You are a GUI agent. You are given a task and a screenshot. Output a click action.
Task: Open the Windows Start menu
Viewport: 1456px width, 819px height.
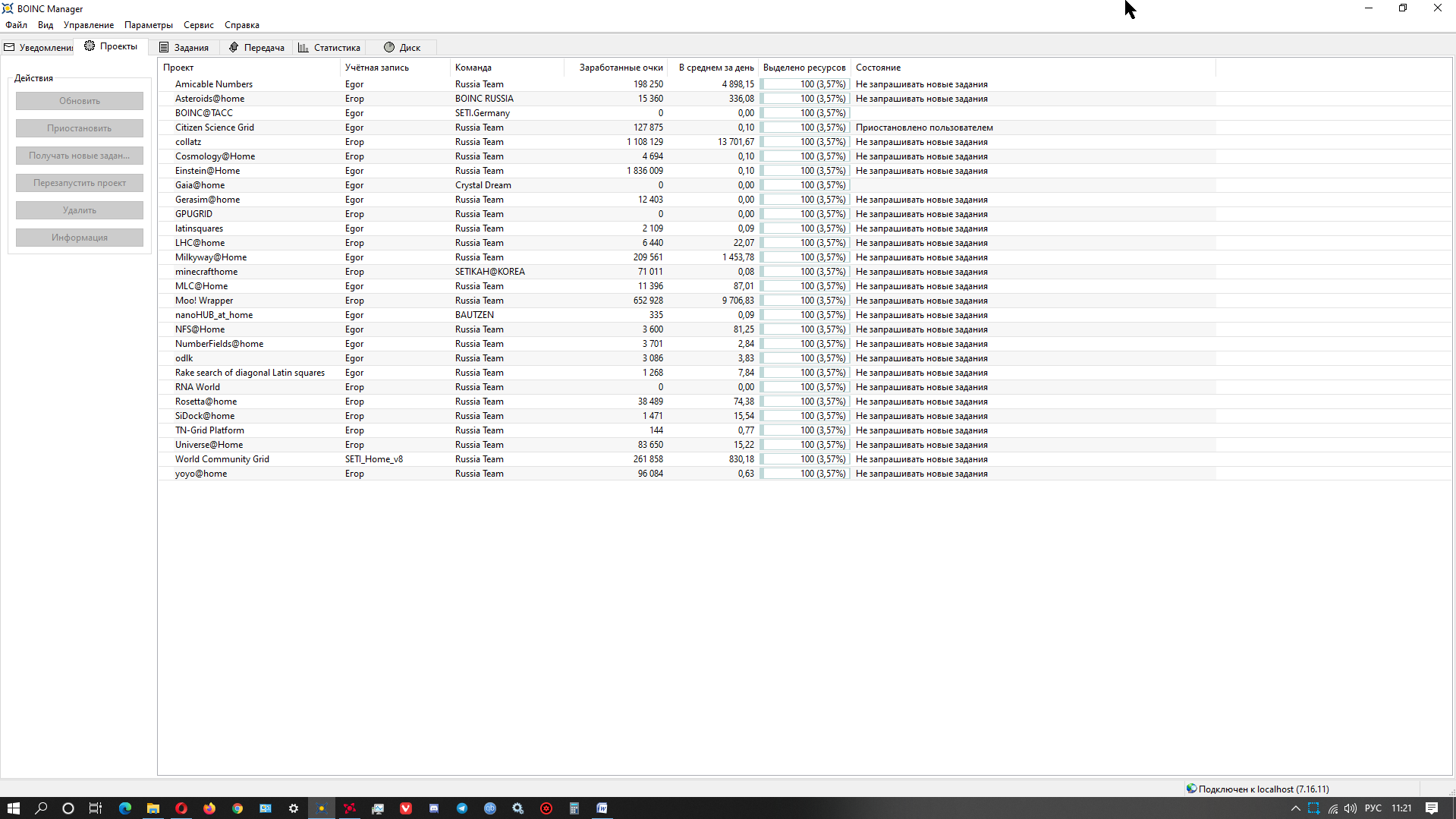click(x=13, y=808)
